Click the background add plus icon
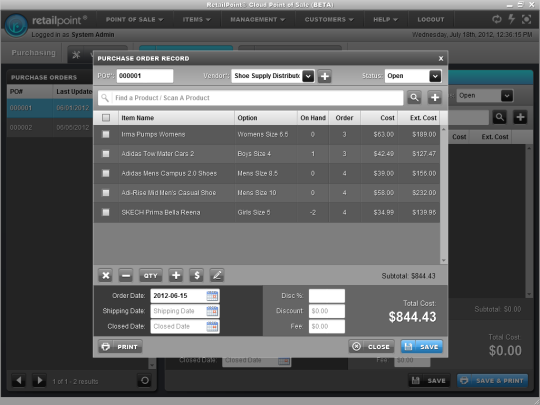Screen dimensions: 540x405 click(x=520, y=117)
